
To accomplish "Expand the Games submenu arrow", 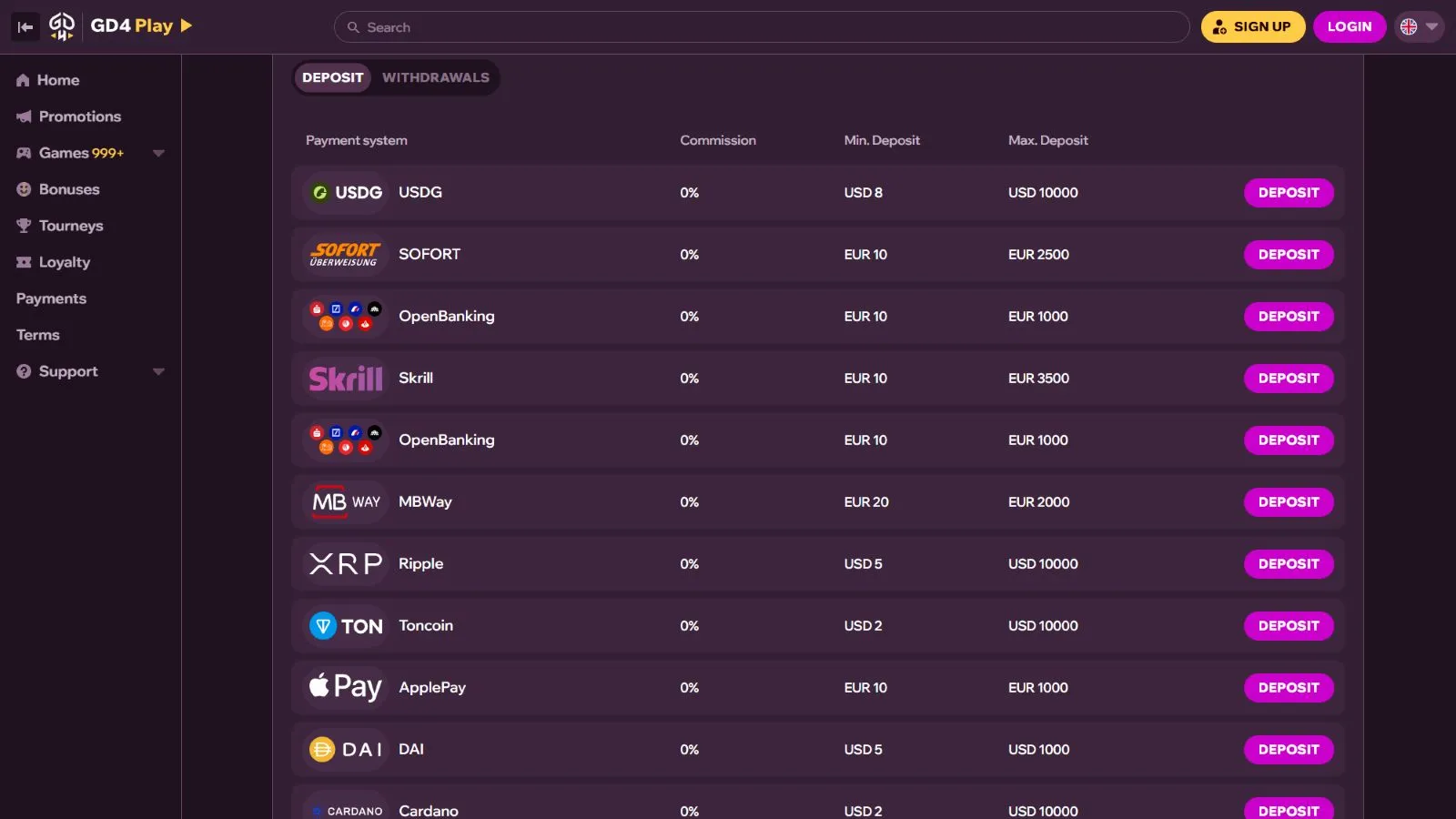I will [x=158, y=153].
